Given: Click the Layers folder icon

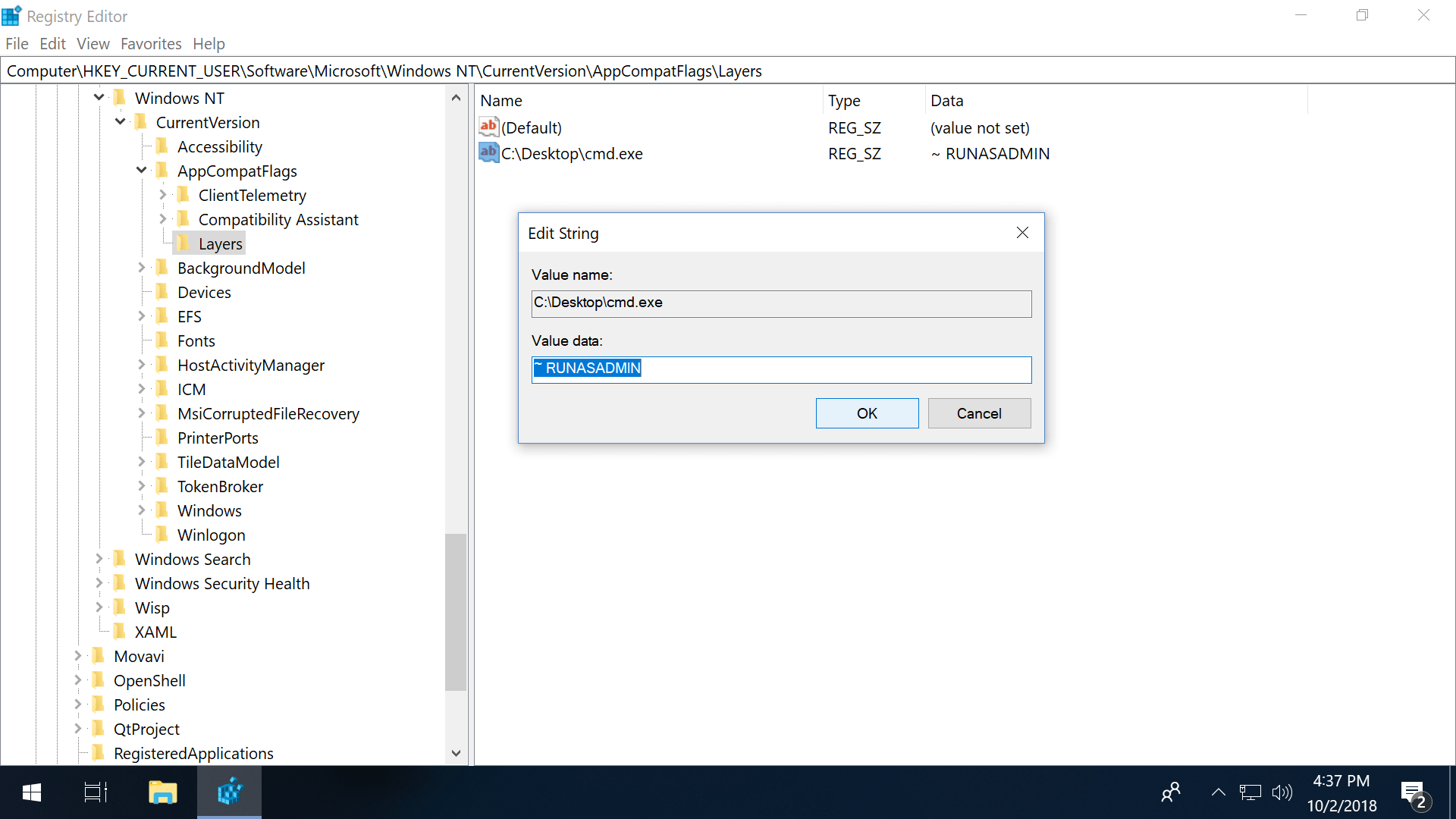Looking at the screenshot, I should tap(184, 243).
